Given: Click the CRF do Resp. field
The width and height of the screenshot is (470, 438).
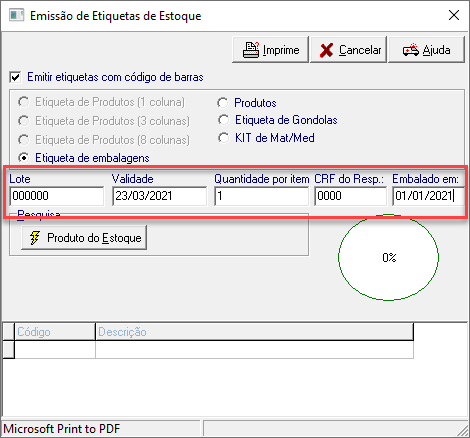Looking at the screenshot, I should tap(350, 196).
